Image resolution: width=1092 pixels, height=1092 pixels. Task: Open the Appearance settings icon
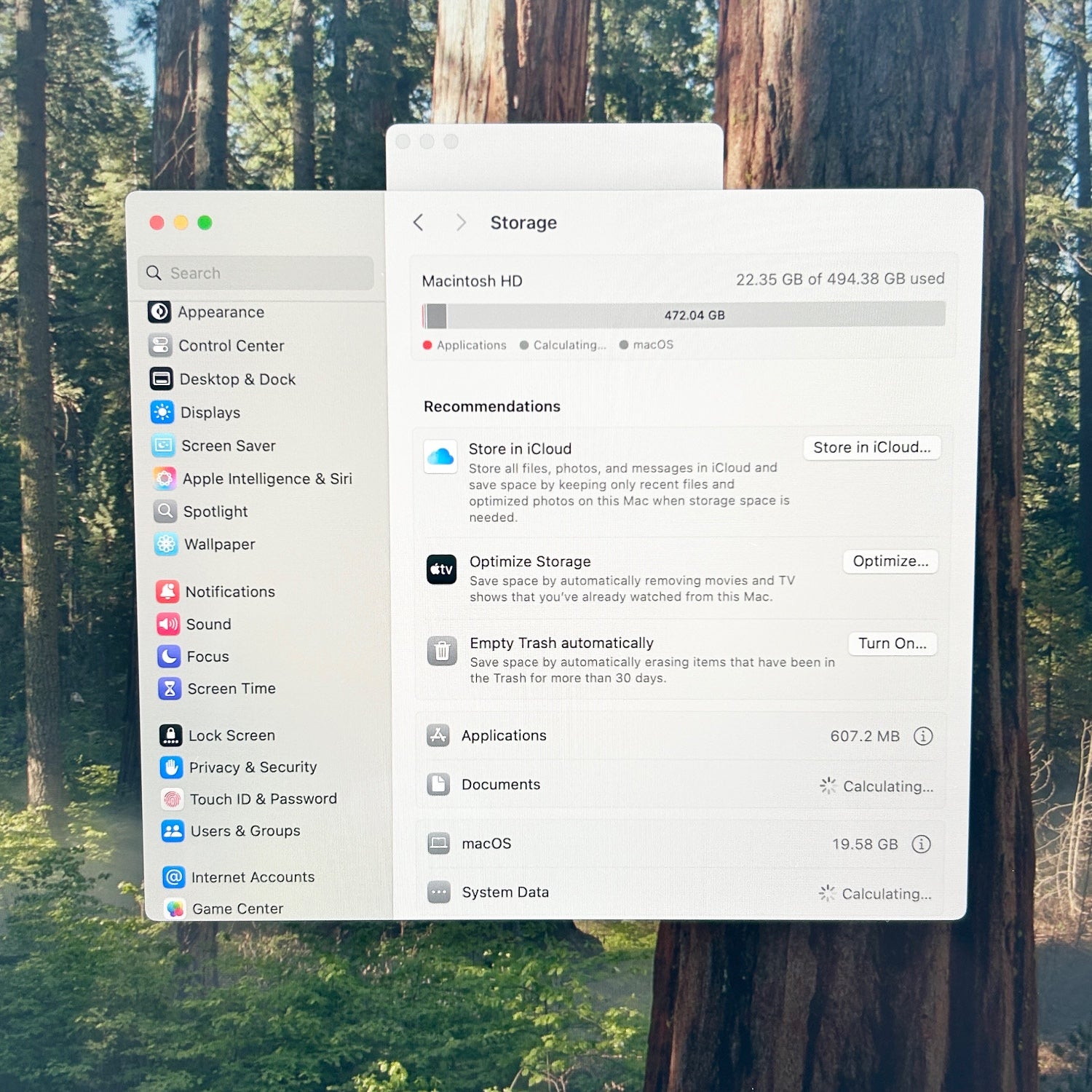click(x=159, y=312)
